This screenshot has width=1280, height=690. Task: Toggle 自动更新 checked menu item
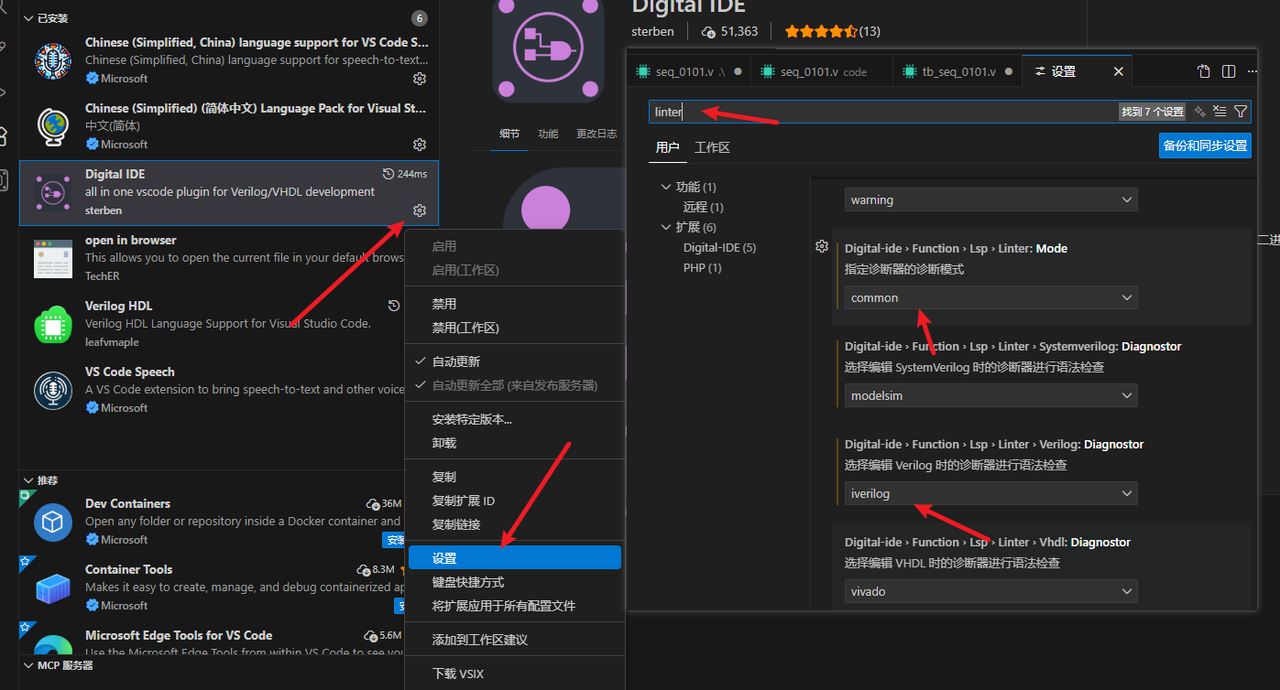click(x=456, y=361)
